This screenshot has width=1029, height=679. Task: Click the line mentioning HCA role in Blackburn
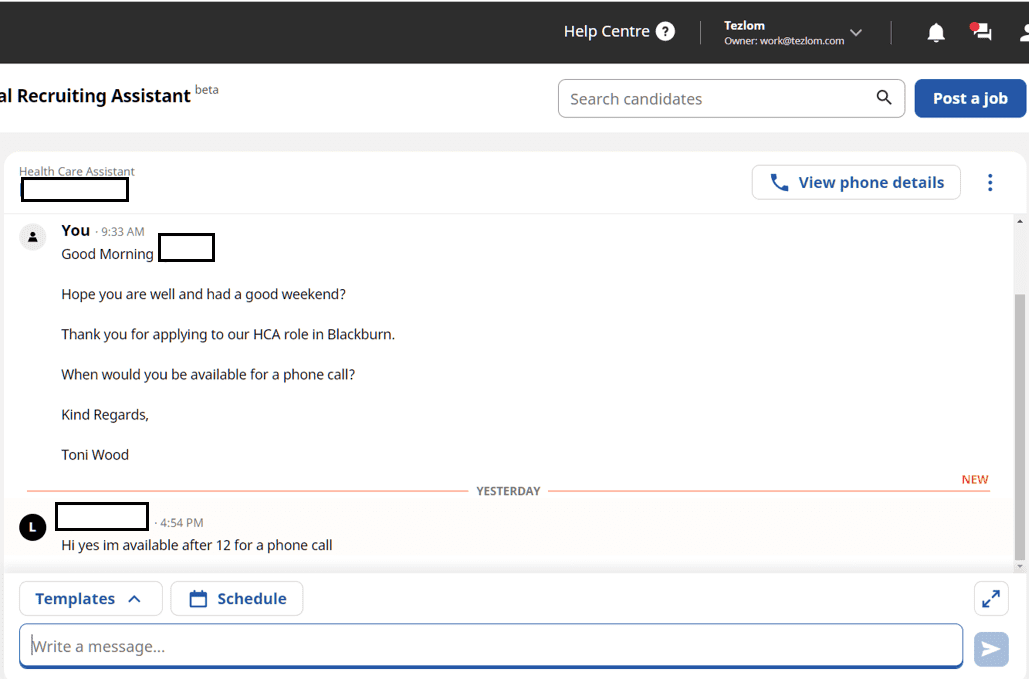tap(228, 335)
